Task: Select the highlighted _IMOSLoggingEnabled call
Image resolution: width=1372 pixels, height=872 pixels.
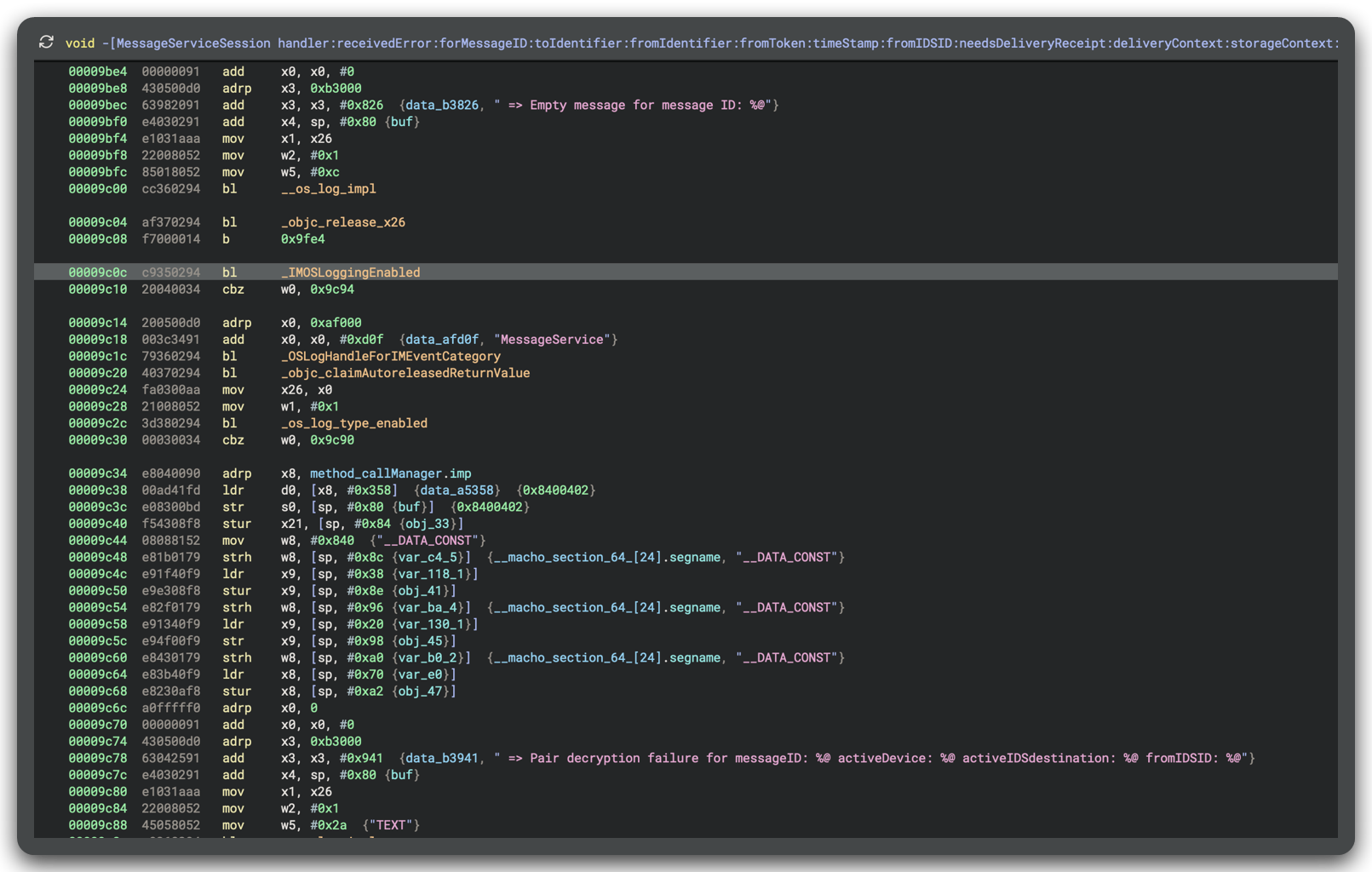Action: point(351,272)
